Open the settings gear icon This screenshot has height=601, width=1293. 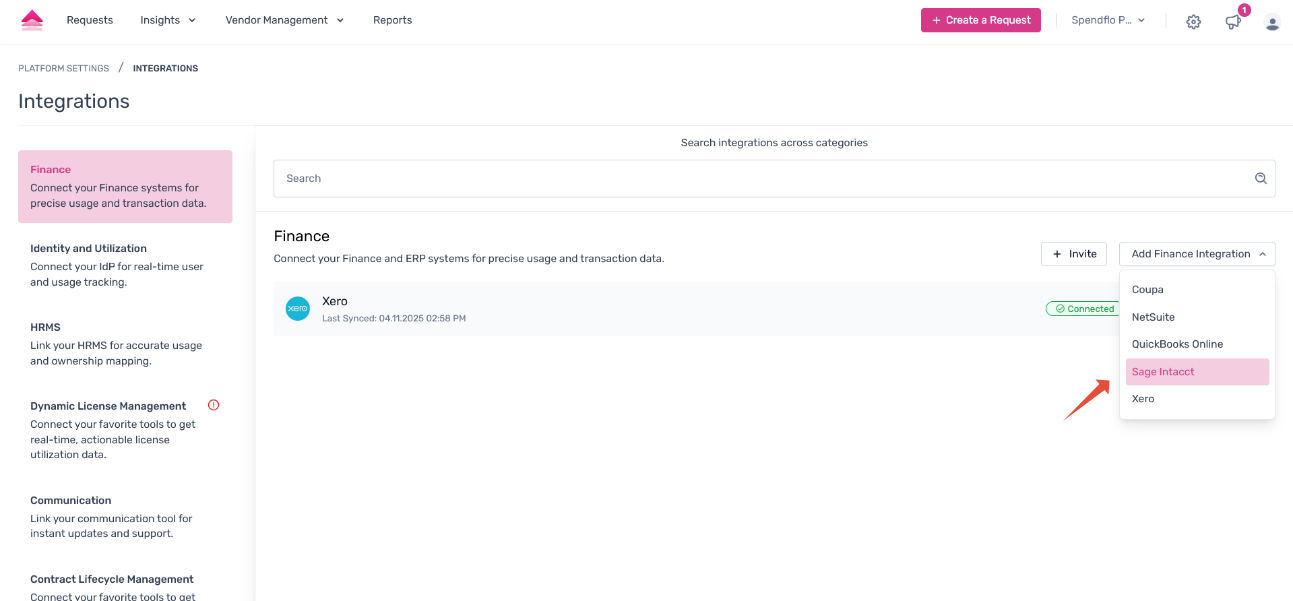point(1193,21)
